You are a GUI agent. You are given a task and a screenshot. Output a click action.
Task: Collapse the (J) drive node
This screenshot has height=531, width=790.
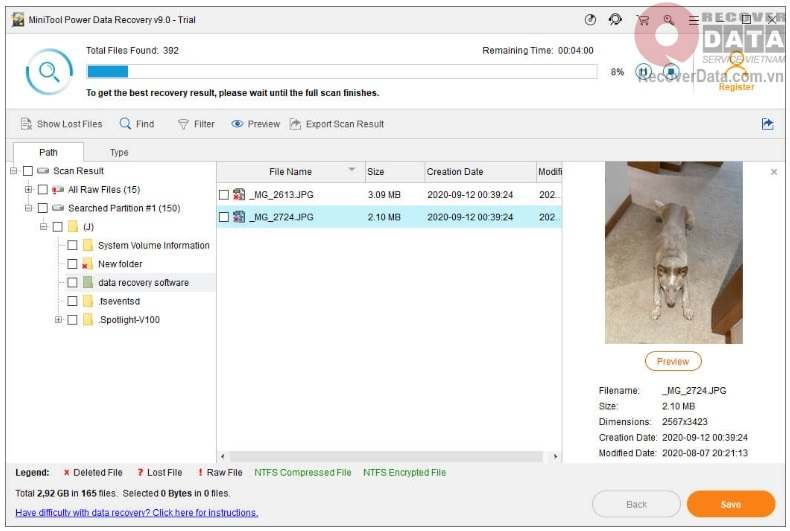coord(44,227)
